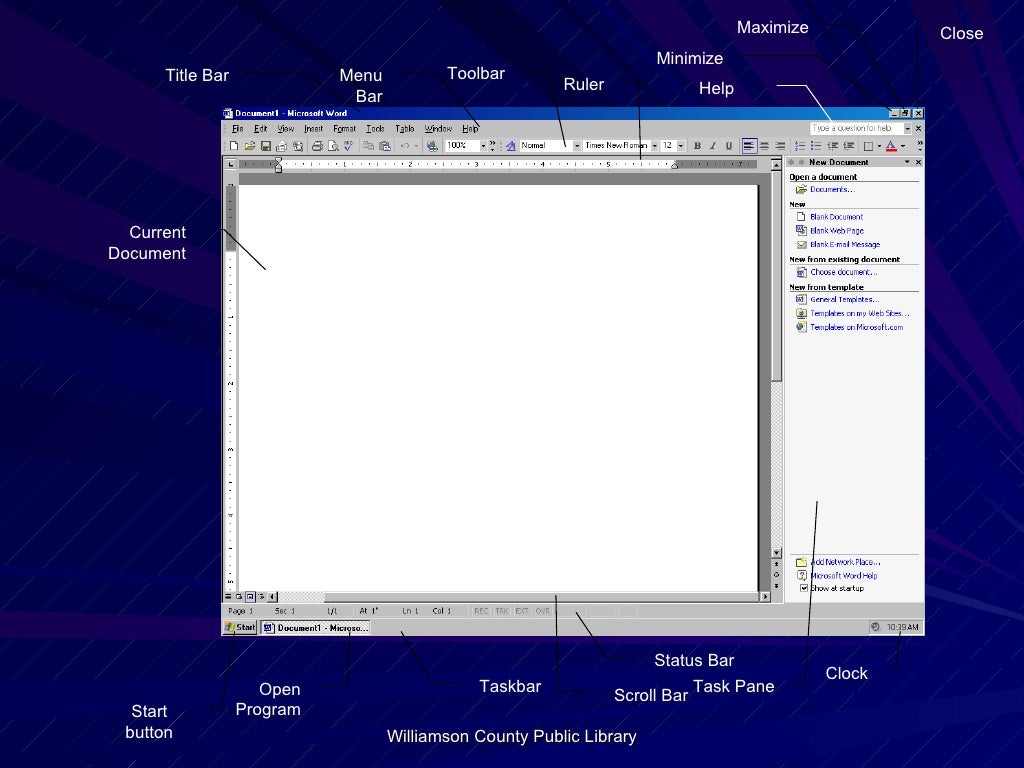Click Templates on Microsoft.com link
Viewport: 1024px width, 768px height.
[856, 327]
